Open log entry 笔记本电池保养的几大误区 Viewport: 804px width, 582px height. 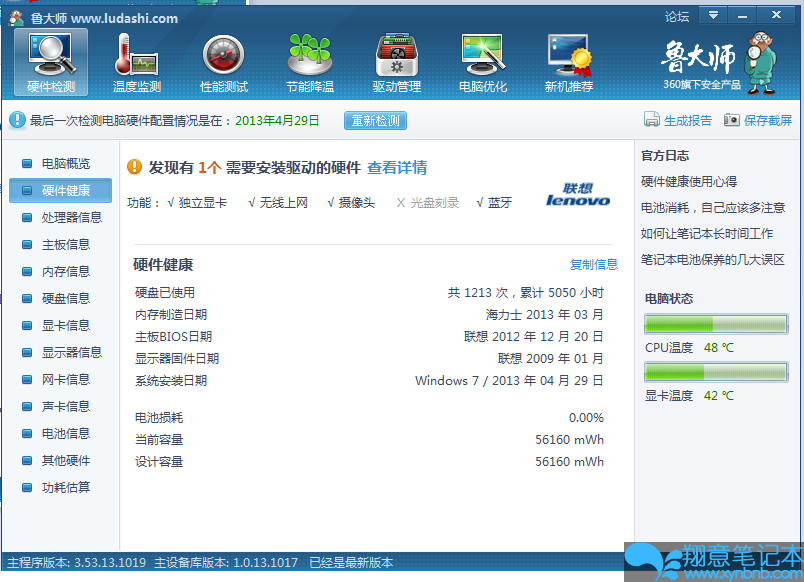tap(713, 260)
